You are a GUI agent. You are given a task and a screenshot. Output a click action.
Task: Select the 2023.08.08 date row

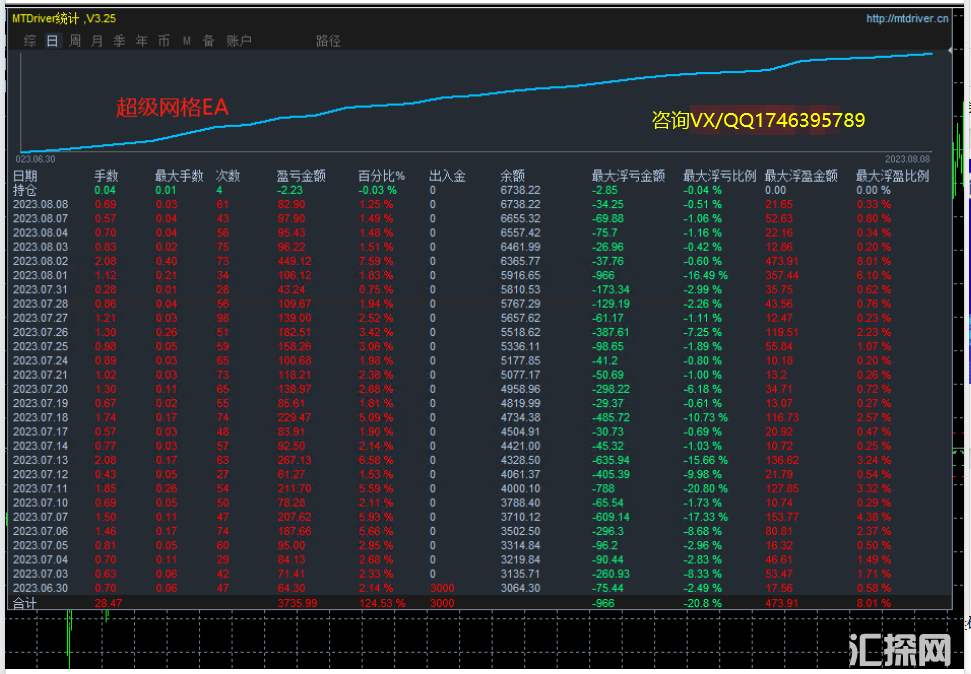pos(40,204)
